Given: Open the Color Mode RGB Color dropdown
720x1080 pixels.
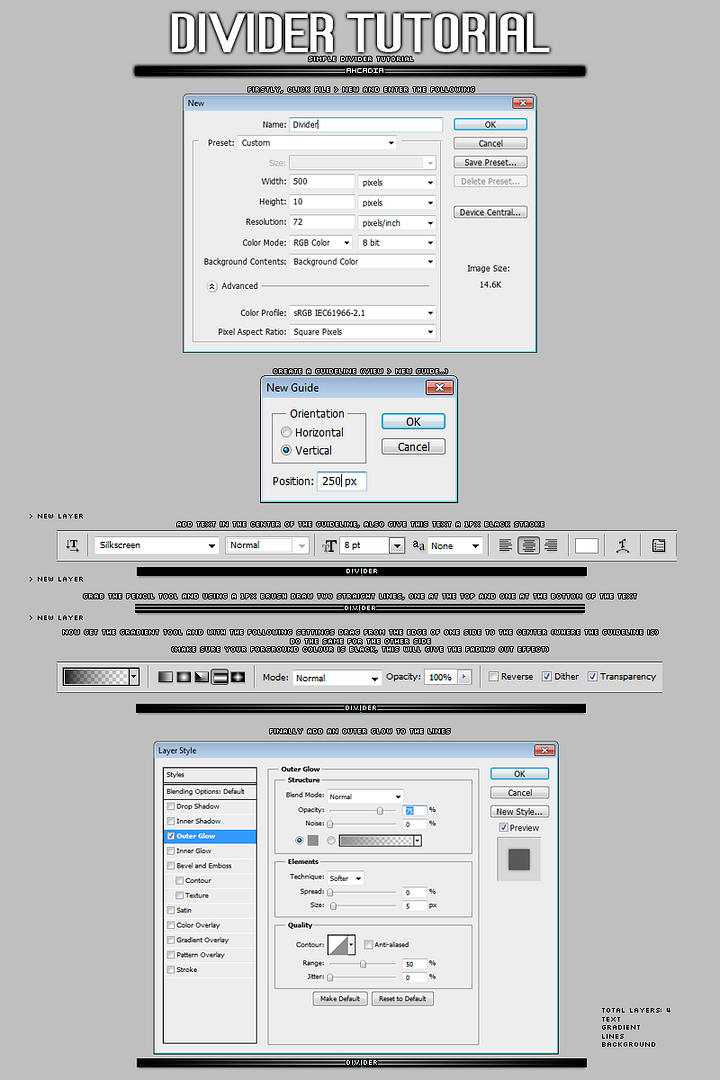Looking at the screenshot, I should click(x=321, y=243).
